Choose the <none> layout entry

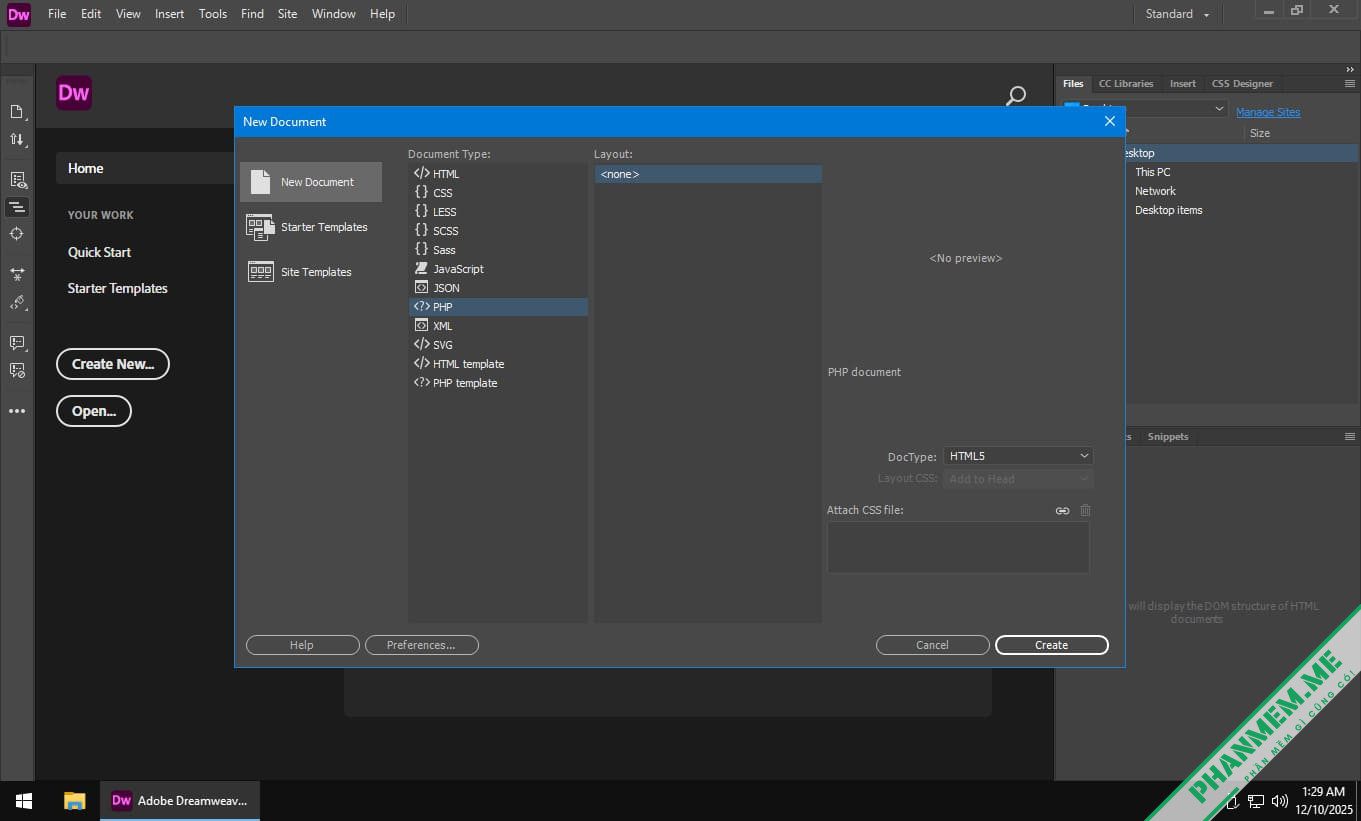pos(708,174)
